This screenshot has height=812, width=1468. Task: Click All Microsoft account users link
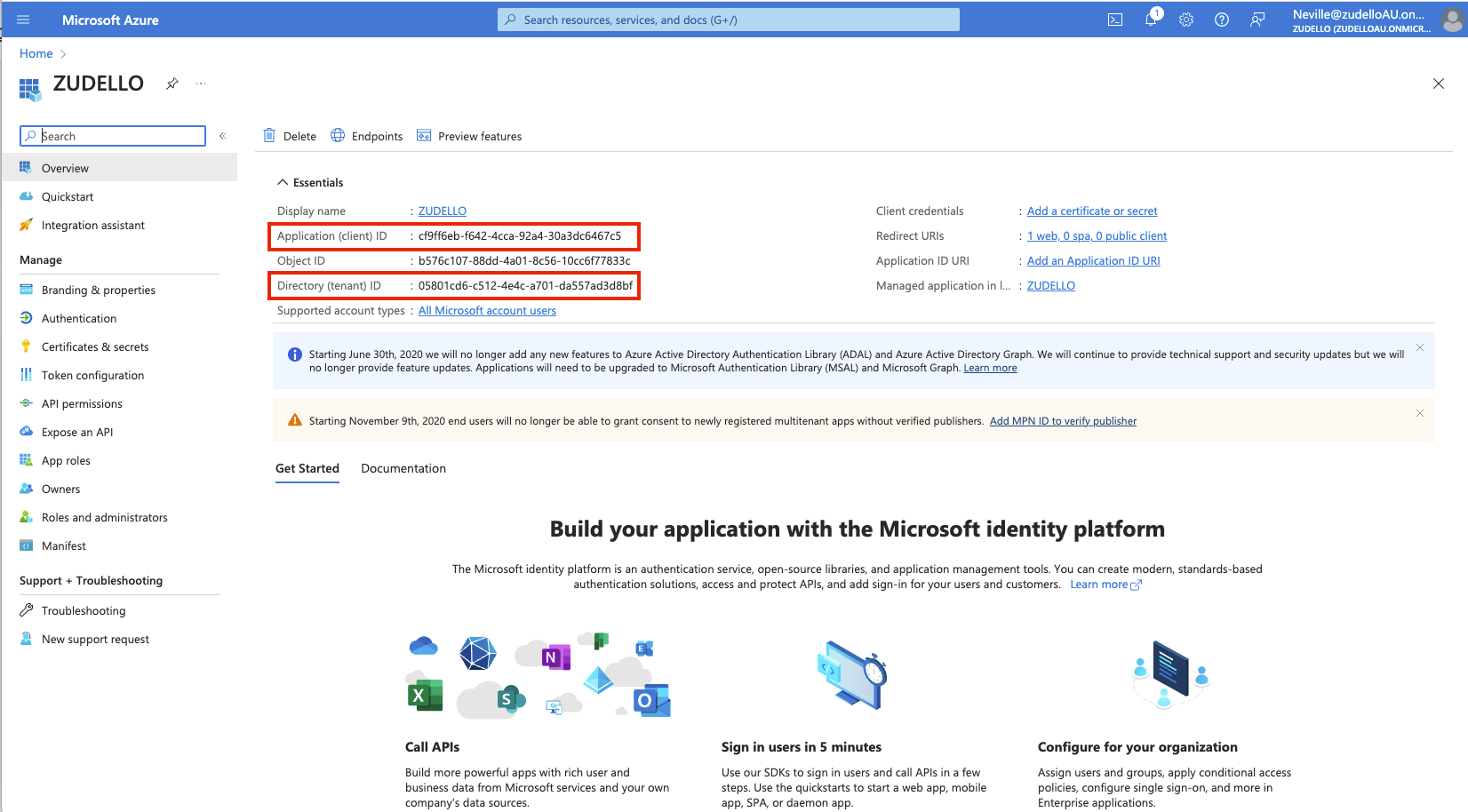(487, 310)
